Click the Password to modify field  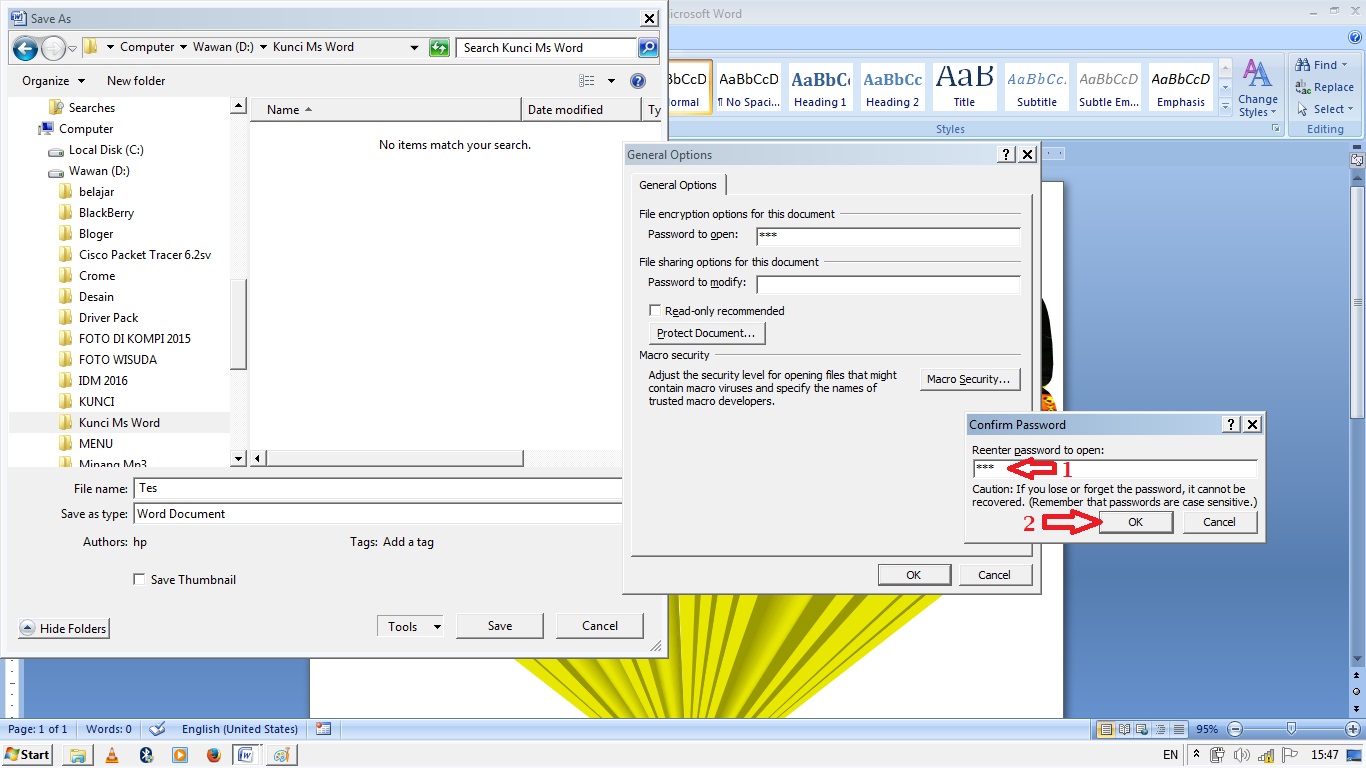pos(886,284)
